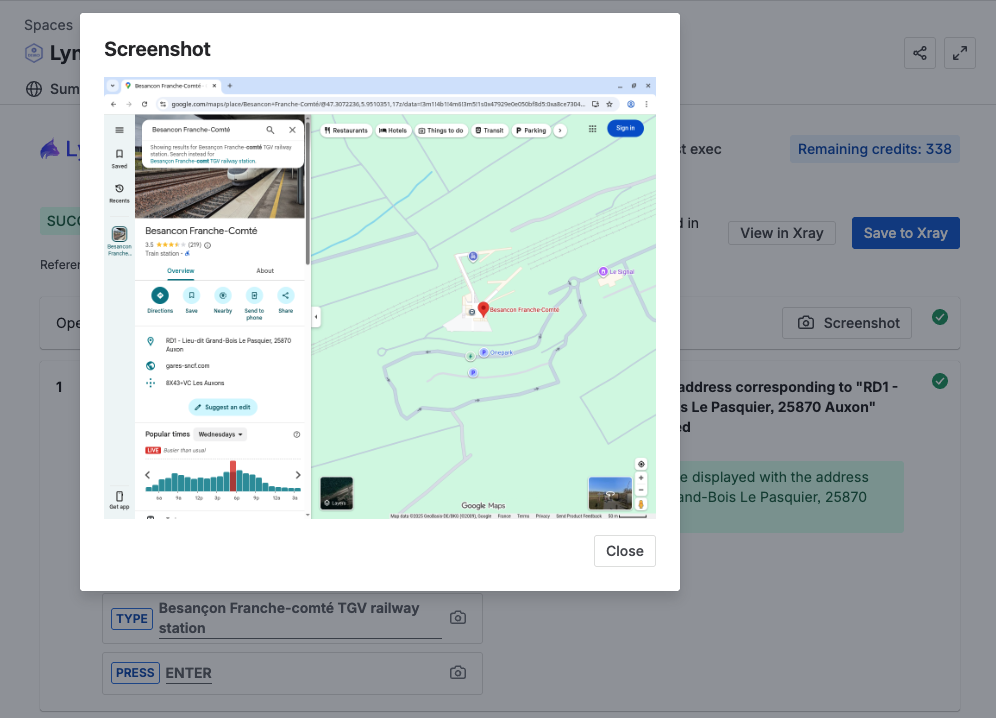Open the Wednesdays day dropdown
The width and height of the screenshot is (996, 718).
coord(221,435)
